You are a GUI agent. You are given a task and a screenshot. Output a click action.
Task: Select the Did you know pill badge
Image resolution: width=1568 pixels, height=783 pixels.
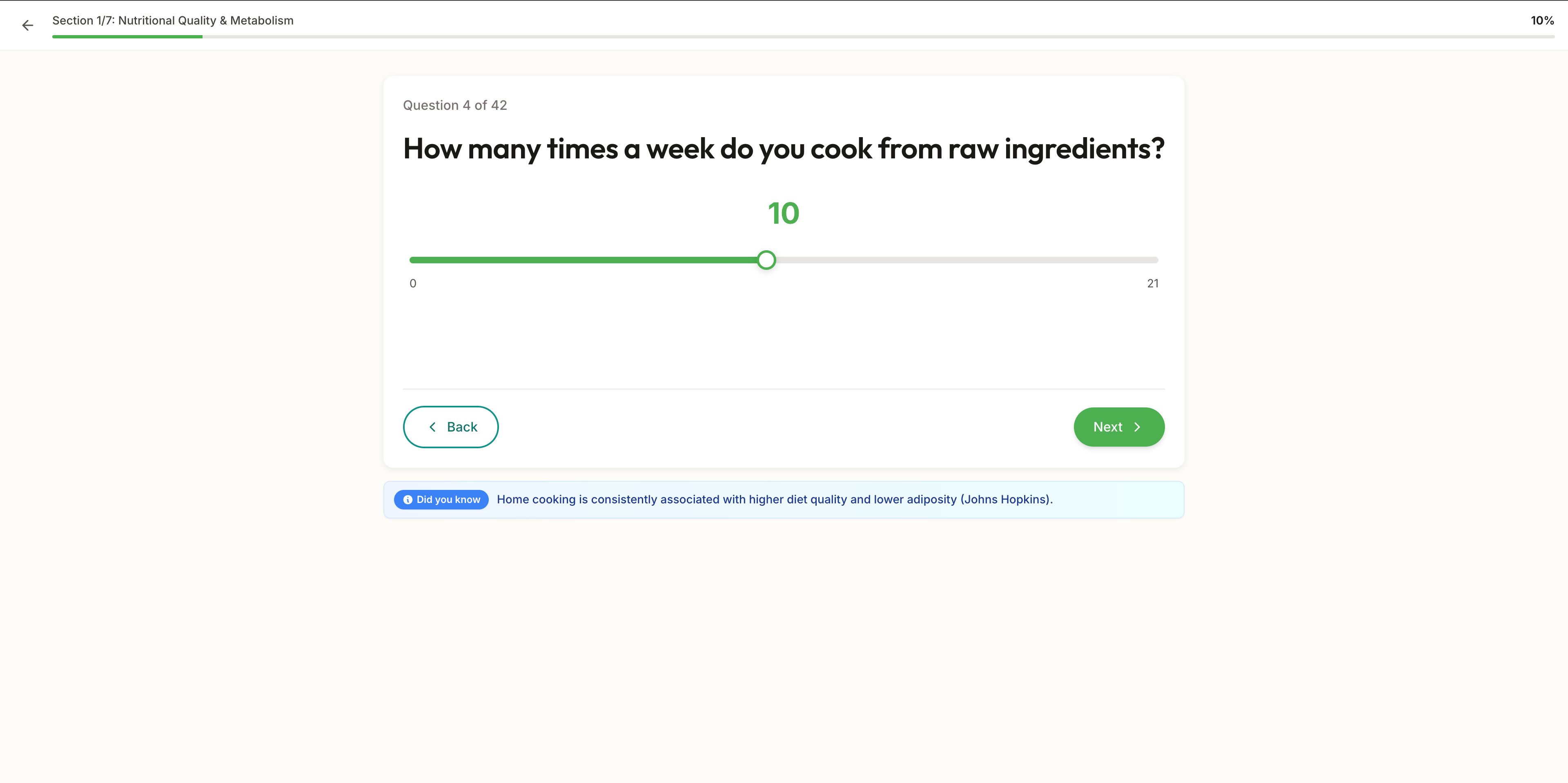pos(441,500)
